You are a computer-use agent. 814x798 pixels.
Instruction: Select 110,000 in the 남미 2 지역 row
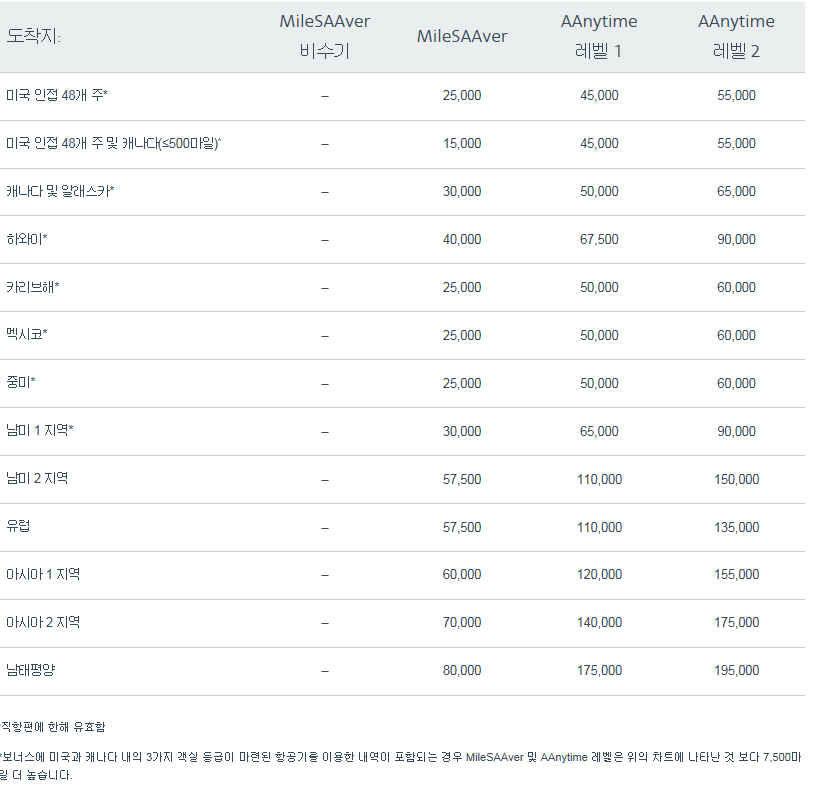point(599,479)
